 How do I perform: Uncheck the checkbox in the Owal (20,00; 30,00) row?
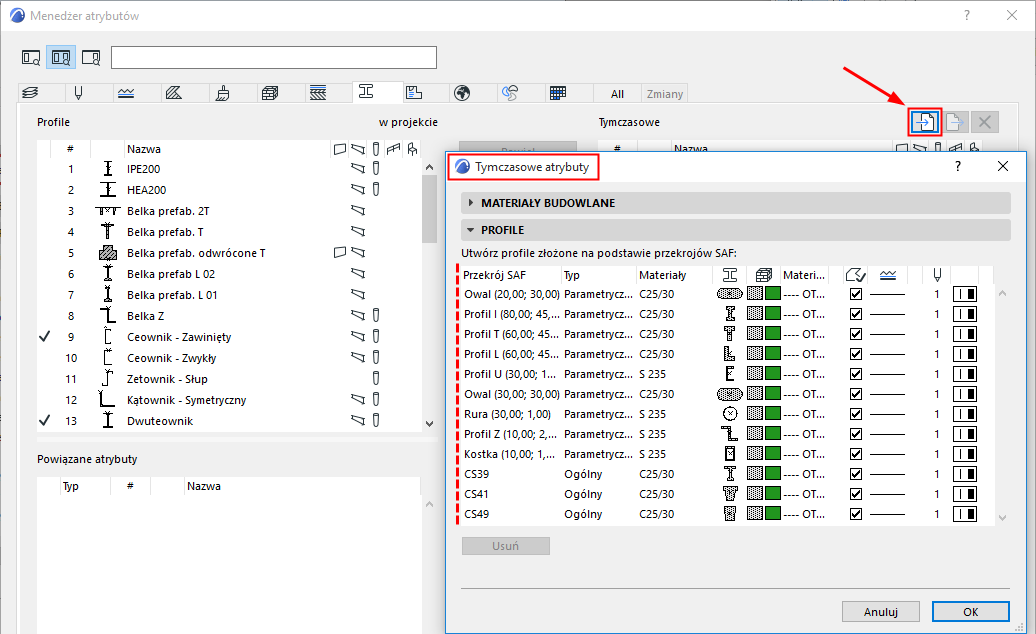[855, 294]
